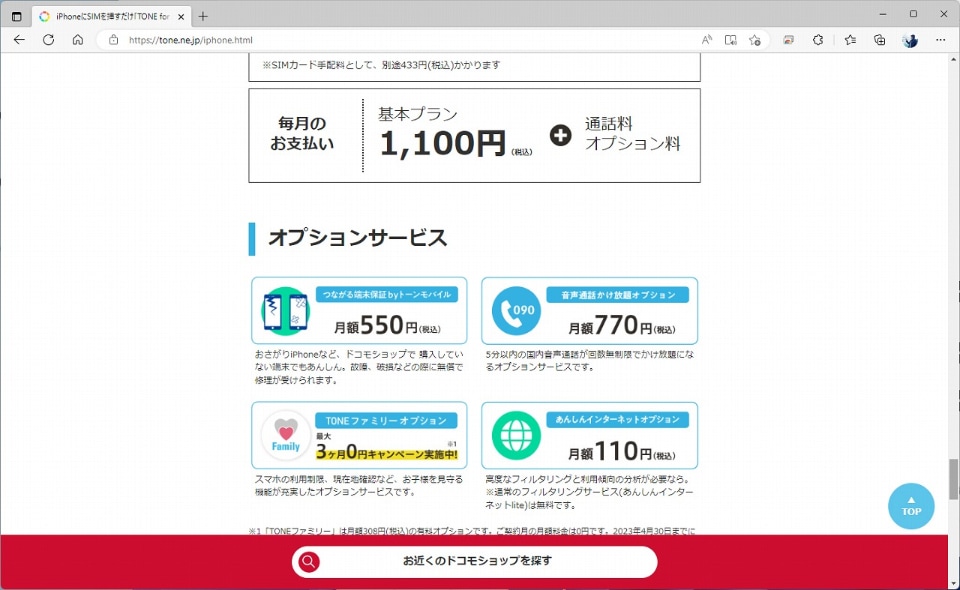Jump to top with the TOP button

click(x=910, y=507)
